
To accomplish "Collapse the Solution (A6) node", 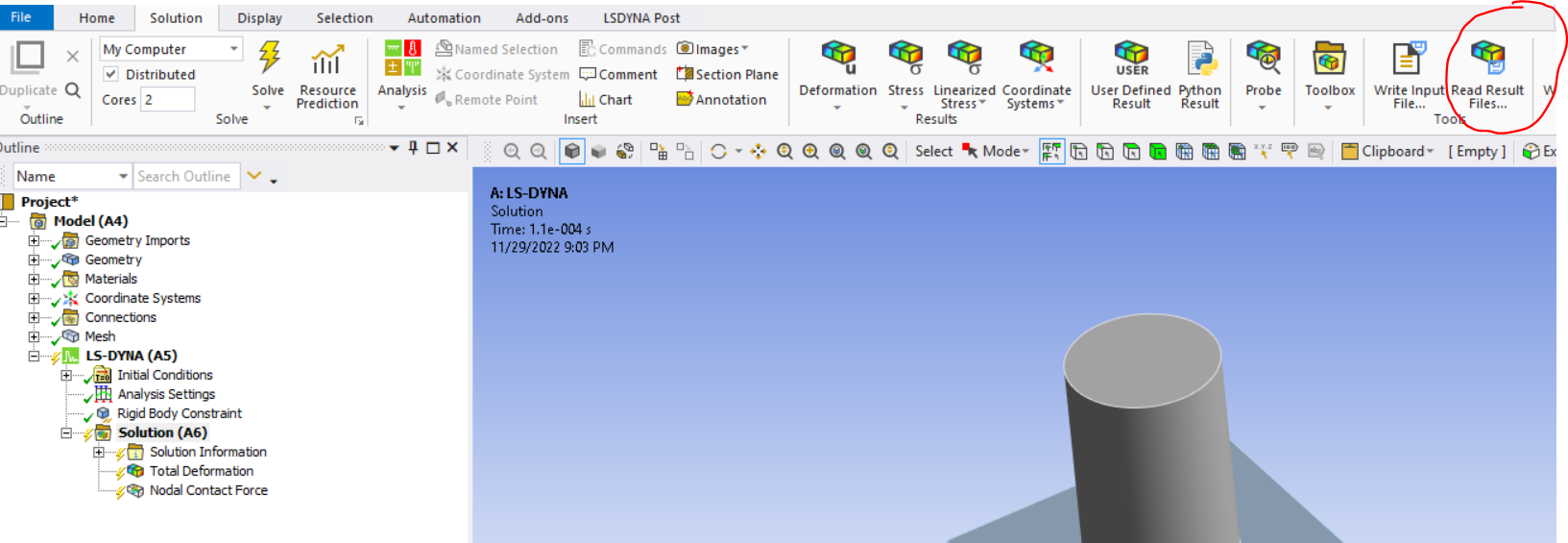I will (66, 432).
